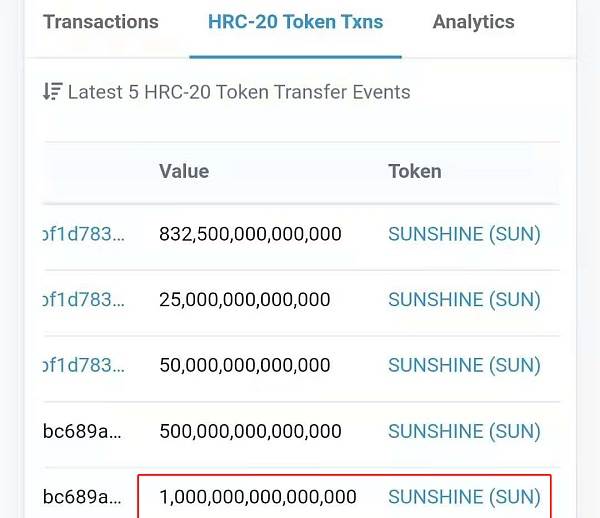This screenshot has height=518, width=600.
Task: Select the 1,000,000,000,000,000 highlighted value
Action: point(258,497)
